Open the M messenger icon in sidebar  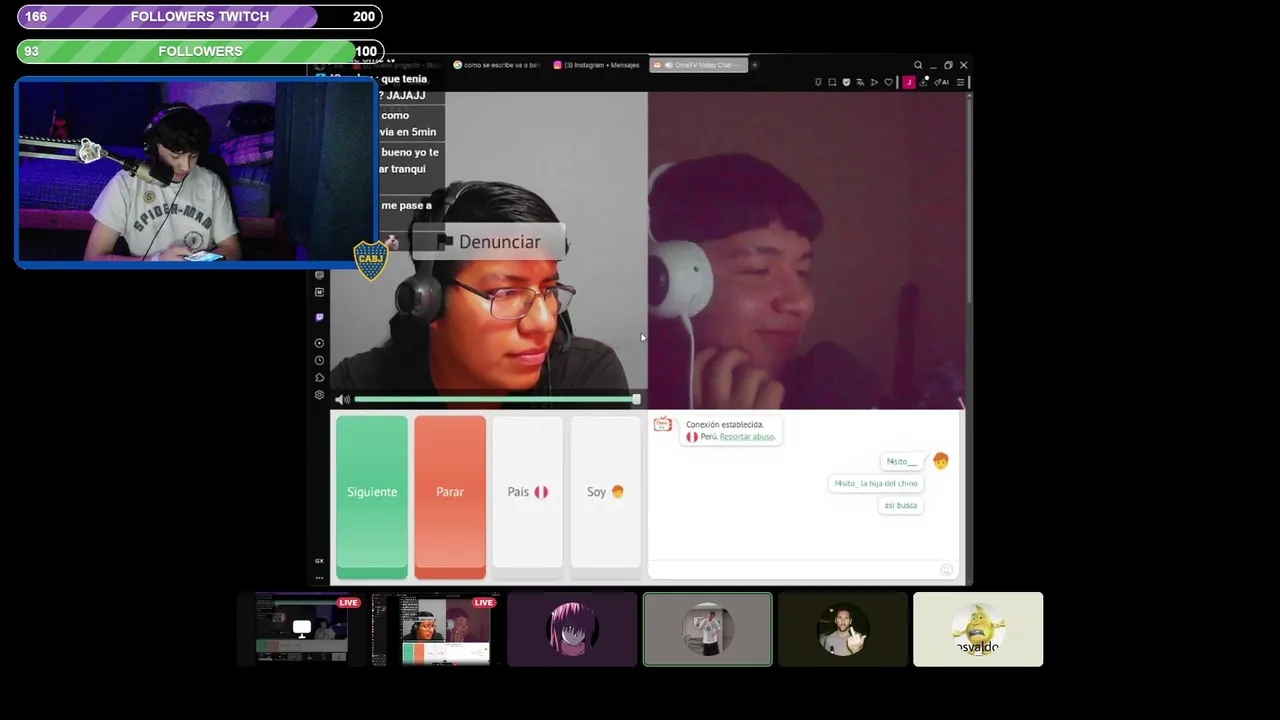(319, 292)
